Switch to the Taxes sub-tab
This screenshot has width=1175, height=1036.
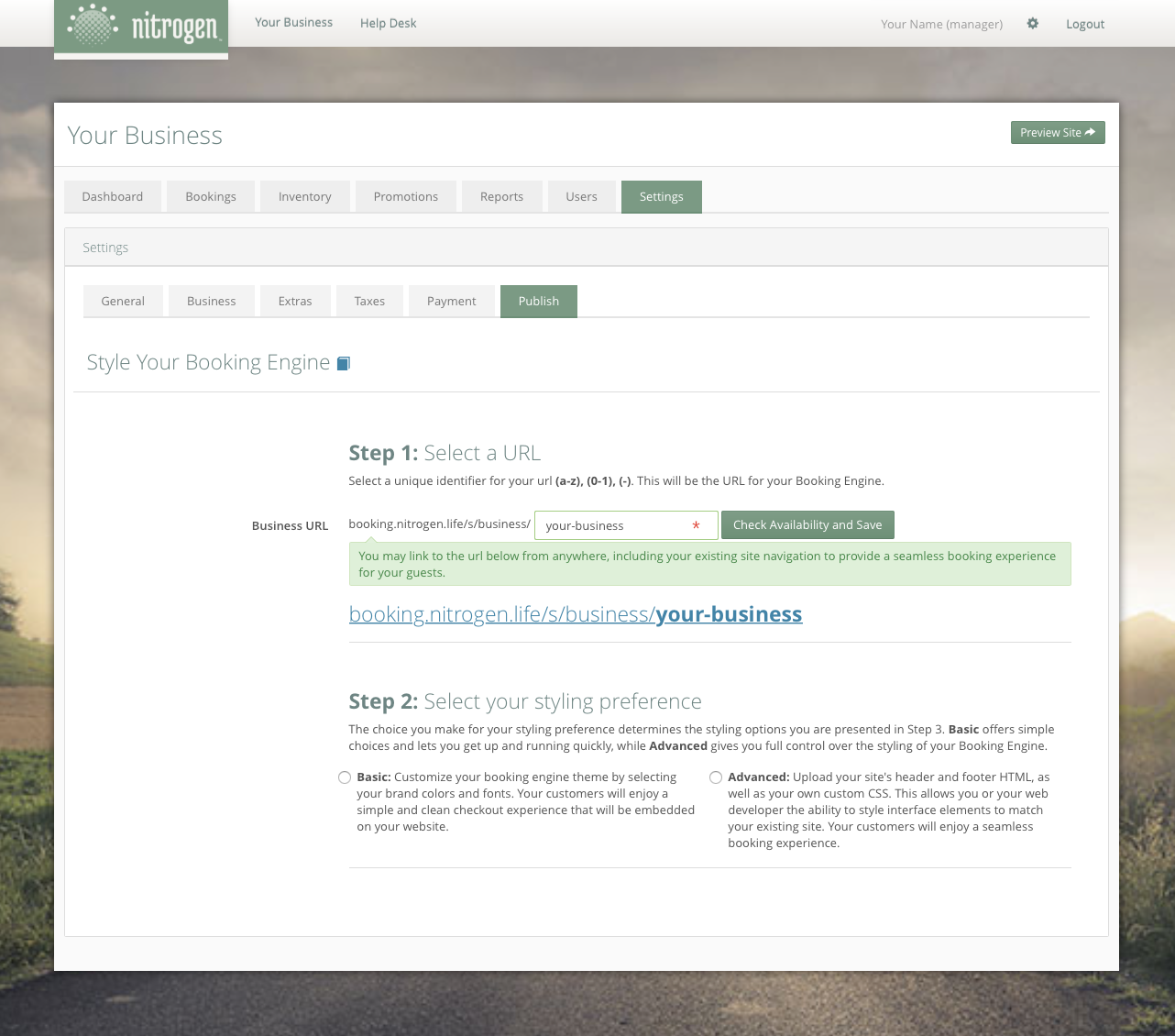coord(369,302)
